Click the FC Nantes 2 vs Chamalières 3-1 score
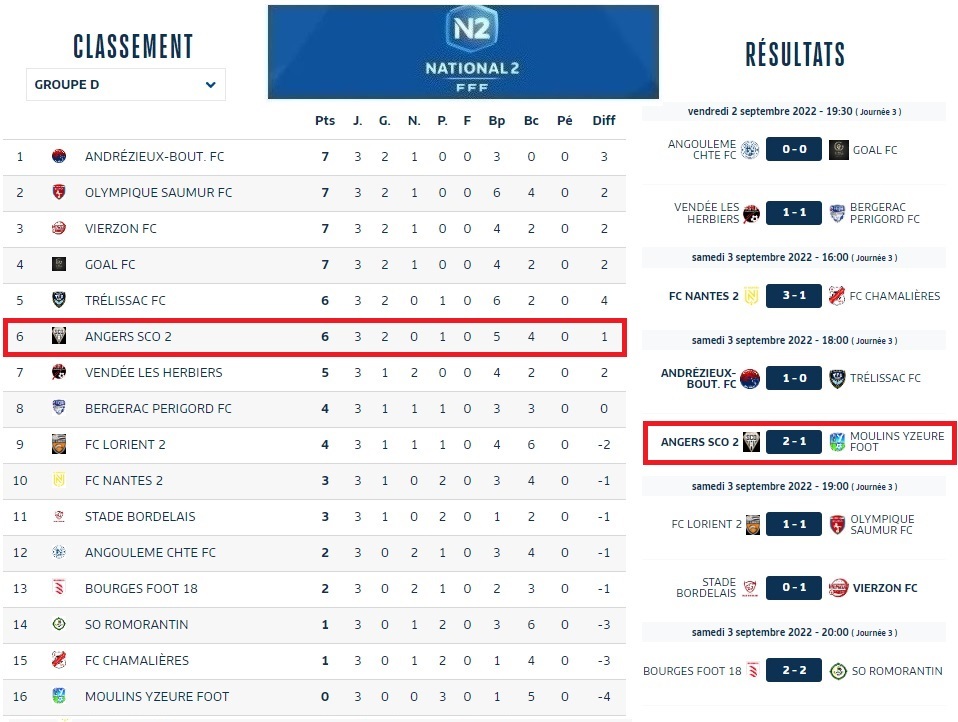Image resolution: width=958 pixels, height=722 pixels. point(794,296)
